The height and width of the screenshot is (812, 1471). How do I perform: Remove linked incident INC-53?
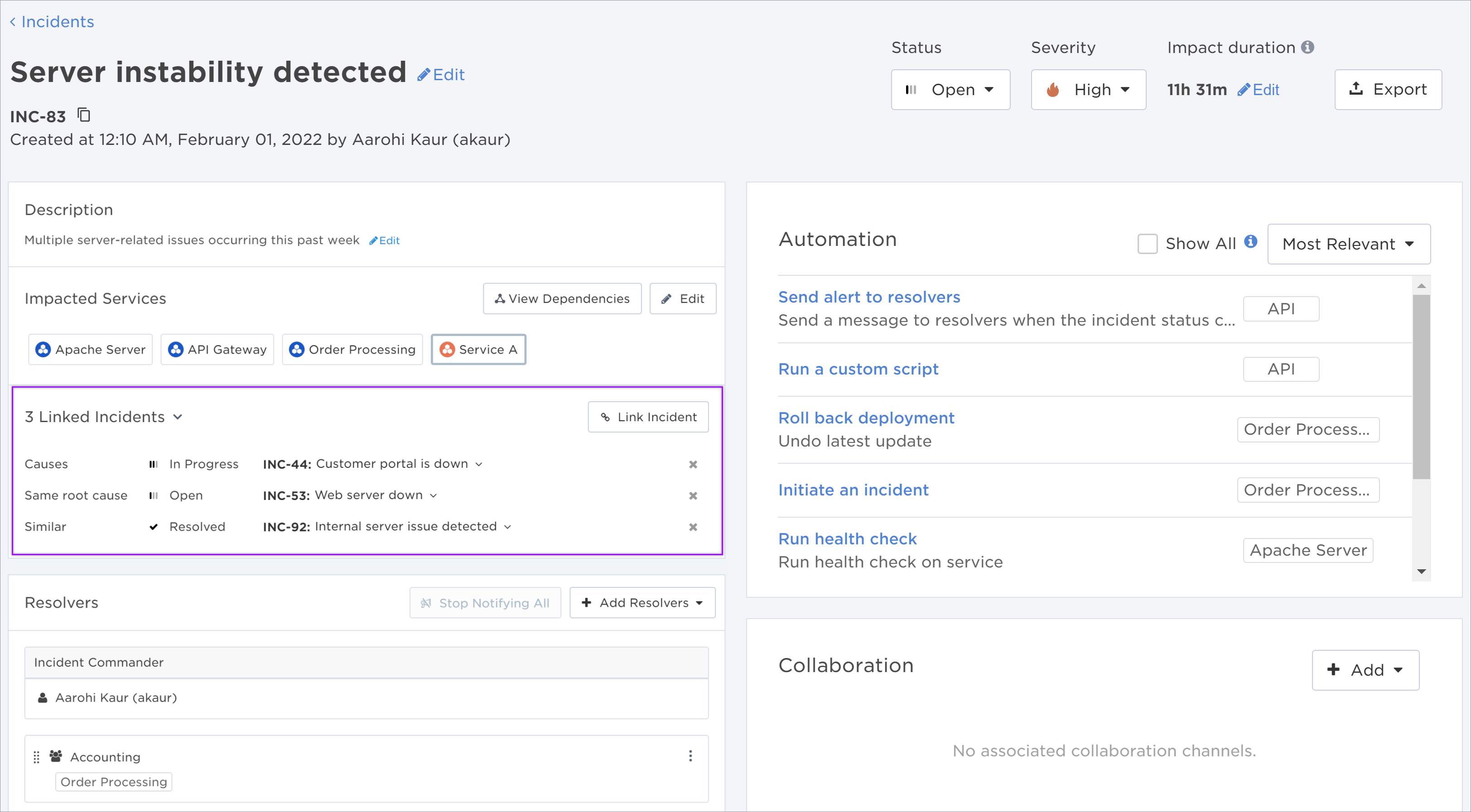pos(693,495)
